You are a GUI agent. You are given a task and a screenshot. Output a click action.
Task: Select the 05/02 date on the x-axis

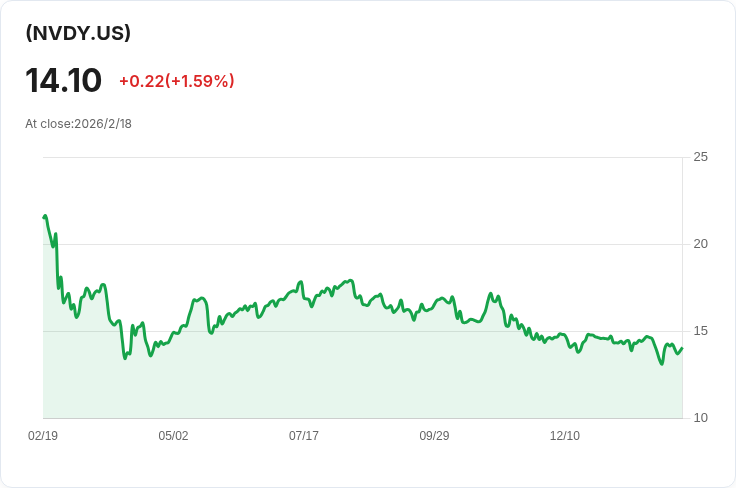point(173,436)
